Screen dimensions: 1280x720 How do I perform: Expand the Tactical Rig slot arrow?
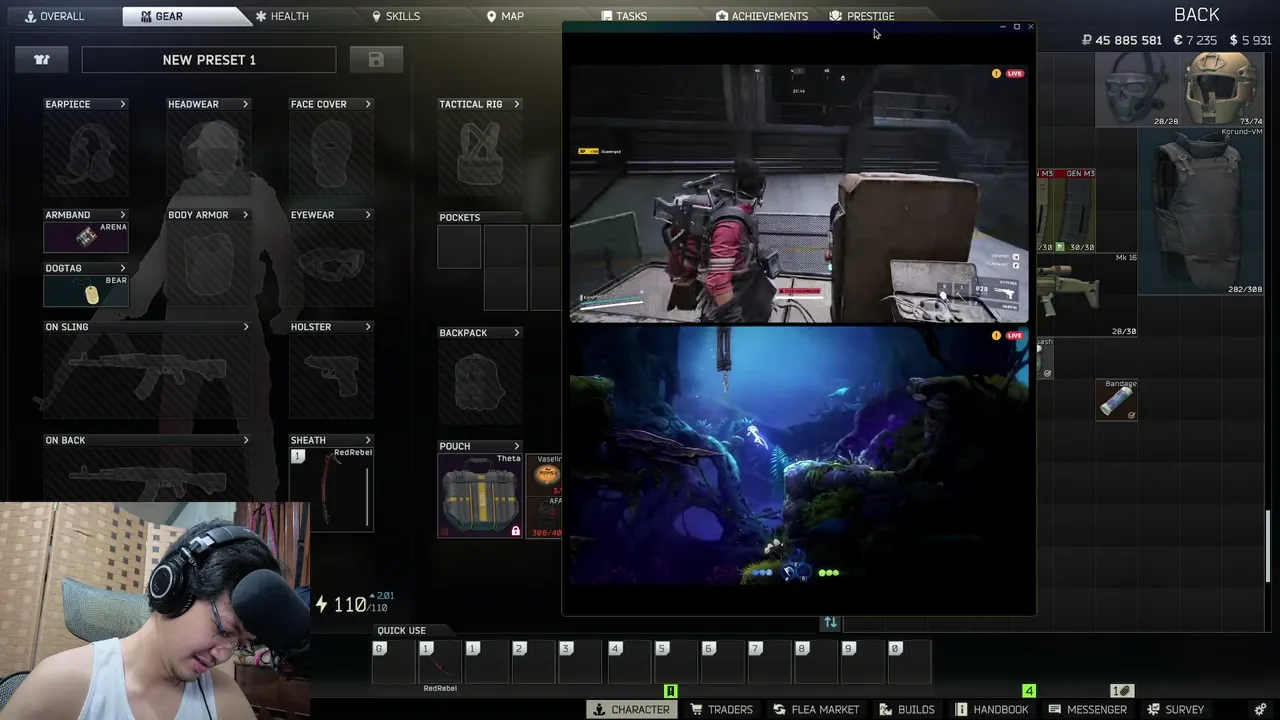tap(516, 104)
